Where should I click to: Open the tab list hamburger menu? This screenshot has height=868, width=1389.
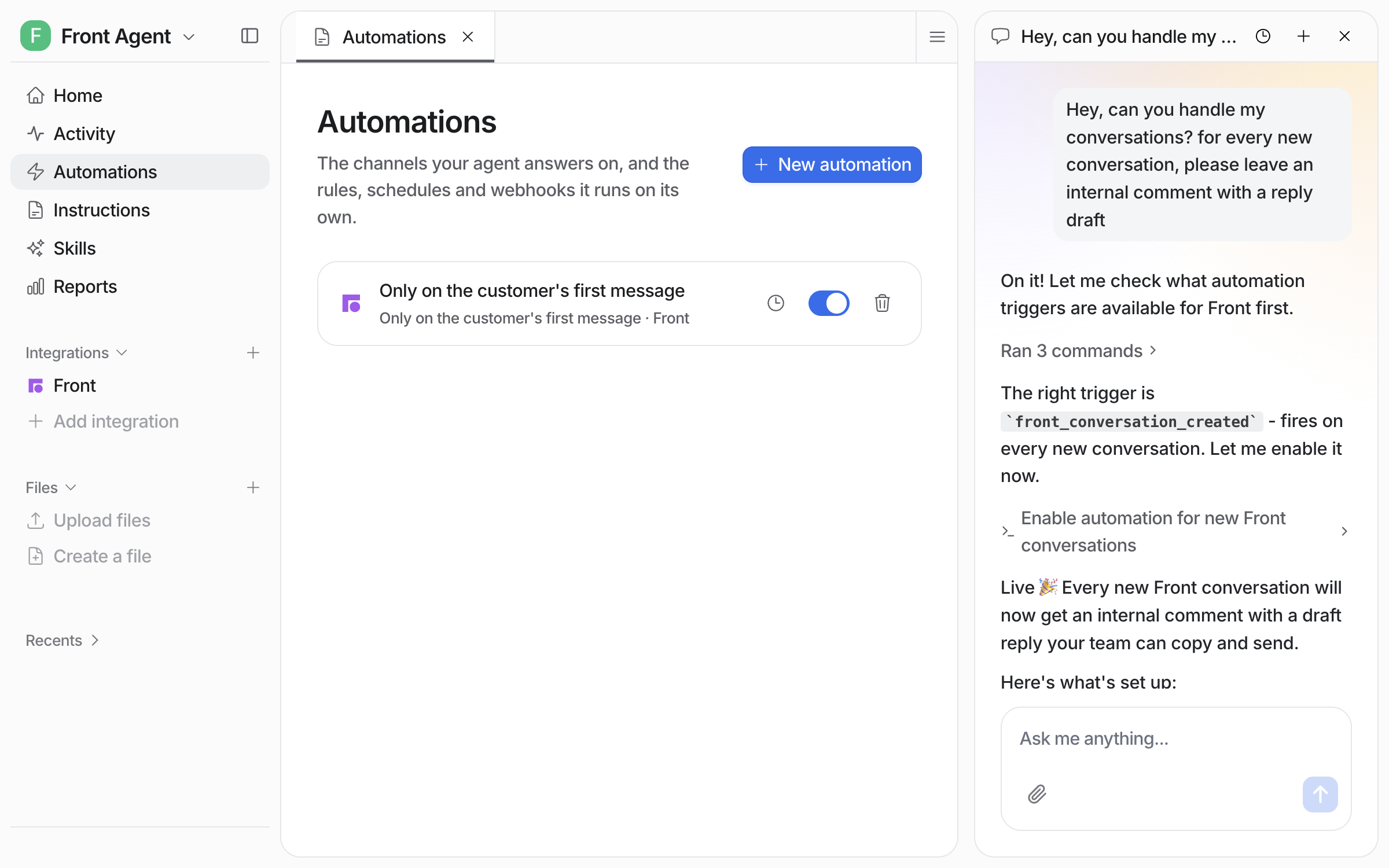pyautogui.click(x=938, y=37)
